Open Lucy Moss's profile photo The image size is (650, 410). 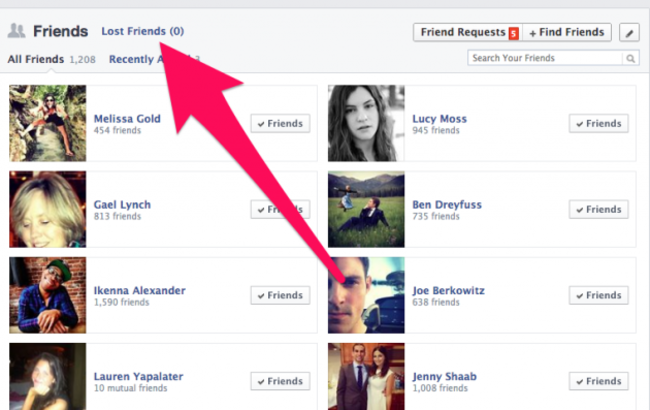[x=366, y=124]
